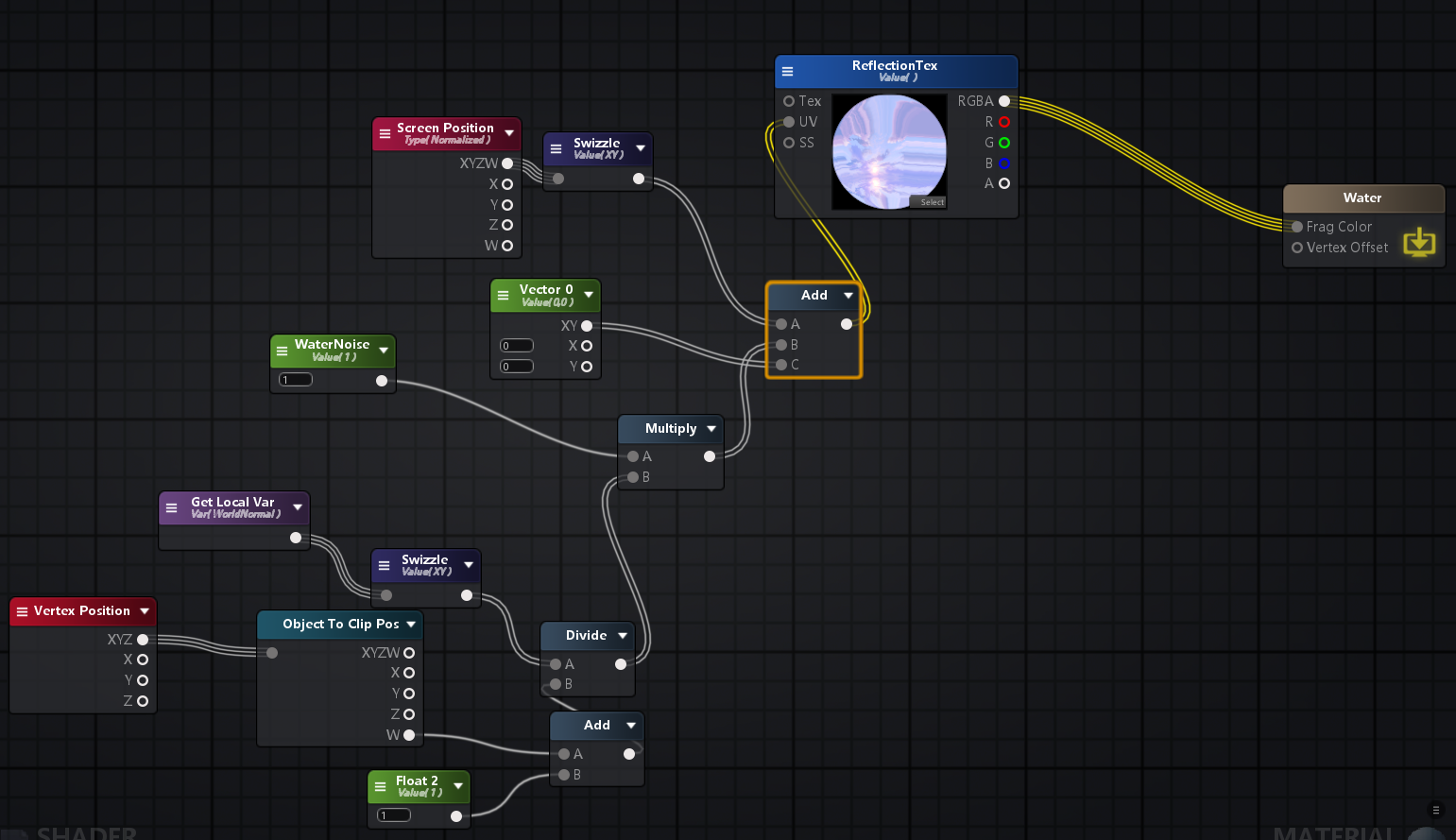The image size is (1456, 840).
Task: Expand the selected Add node dropdown arrow
Action: [848, 296]
